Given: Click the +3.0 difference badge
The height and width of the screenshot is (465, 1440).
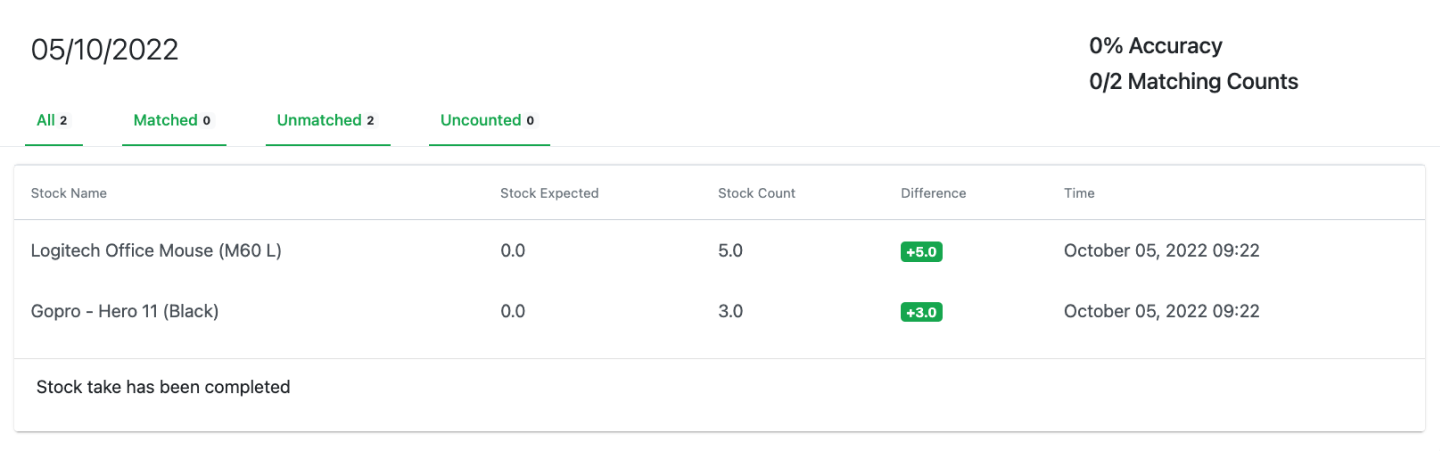Looking at the screenshot, I should (921, 312).
